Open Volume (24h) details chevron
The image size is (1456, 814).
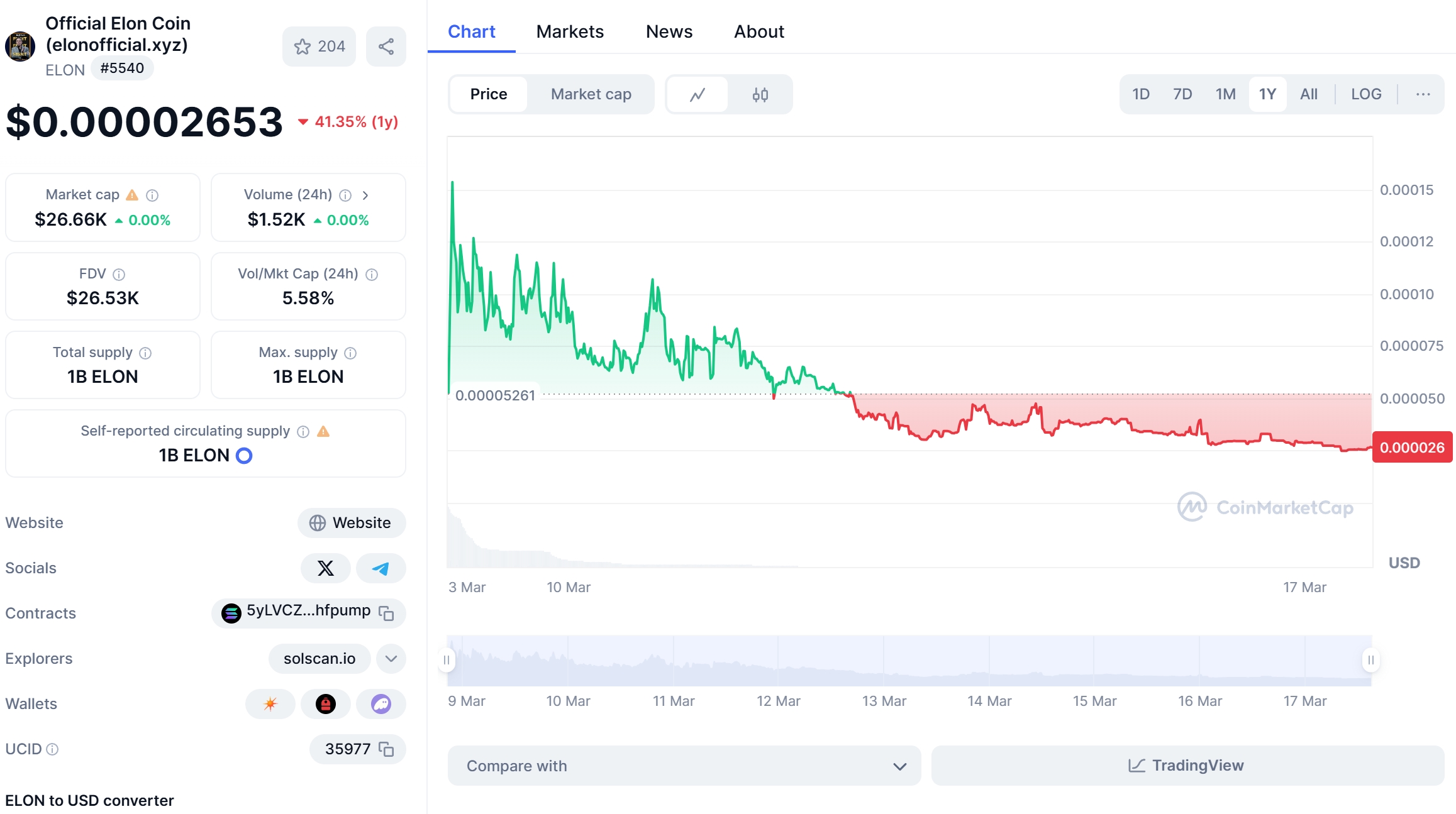point(365,195)
